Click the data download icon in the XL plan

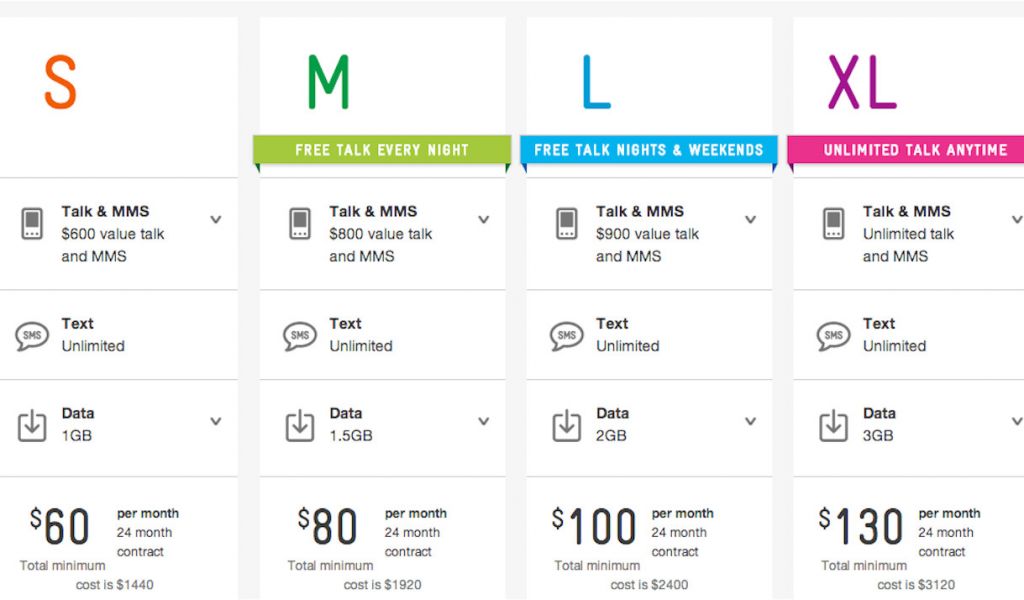pos(834,425)
